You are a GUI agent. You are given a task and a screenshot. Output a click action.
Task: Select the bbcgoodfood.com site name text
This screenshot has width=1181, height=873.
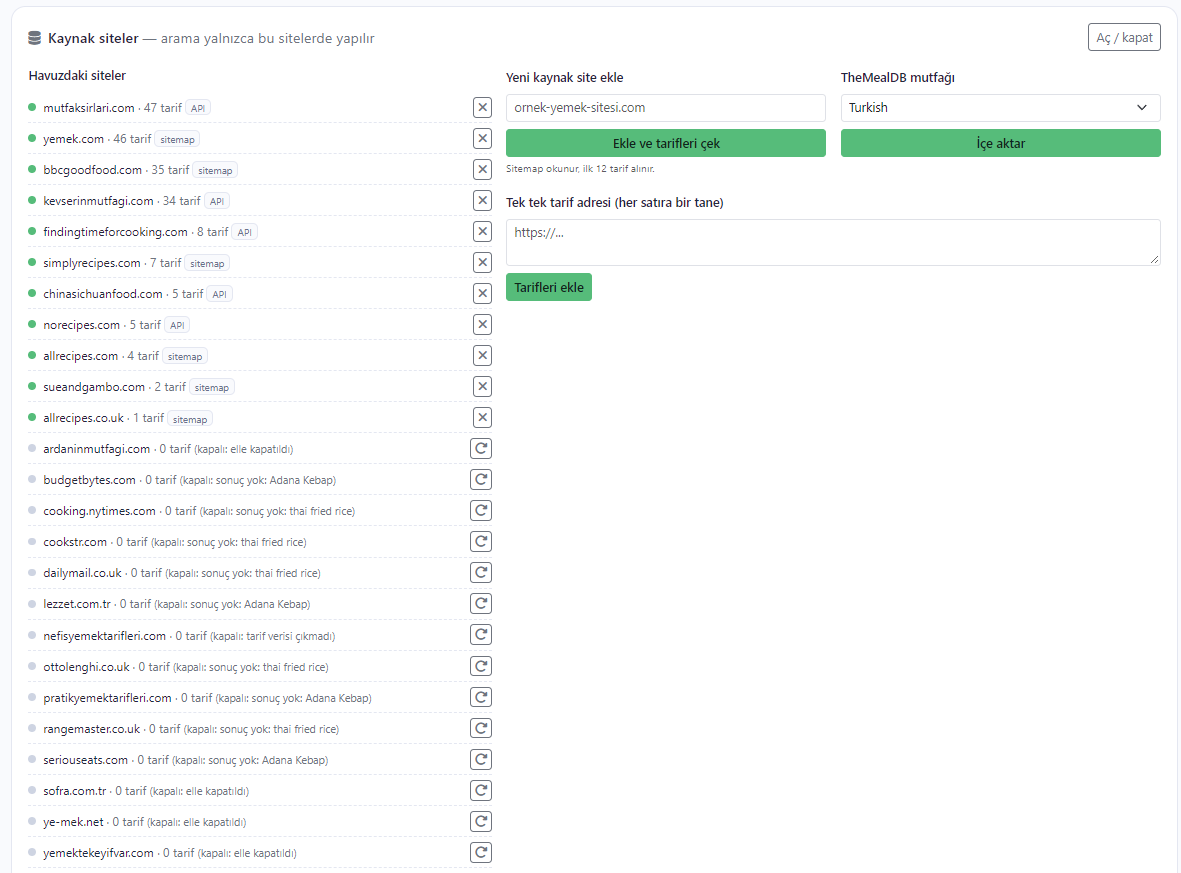(93, 170)
